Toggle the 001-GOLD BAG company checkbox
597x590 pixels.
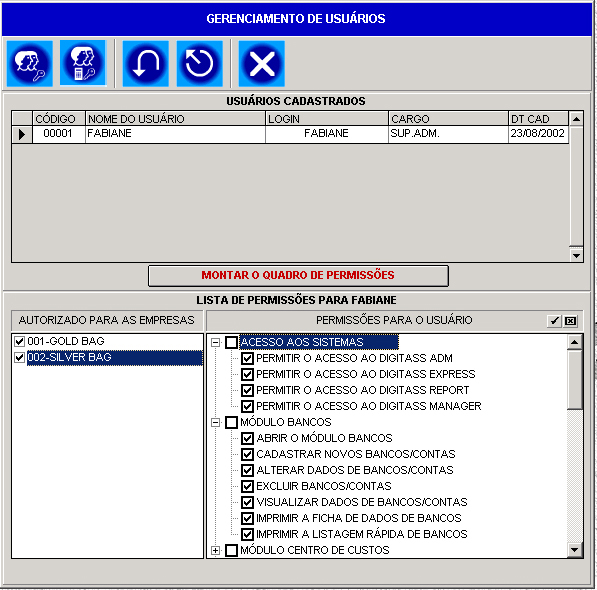coord(19,341)
